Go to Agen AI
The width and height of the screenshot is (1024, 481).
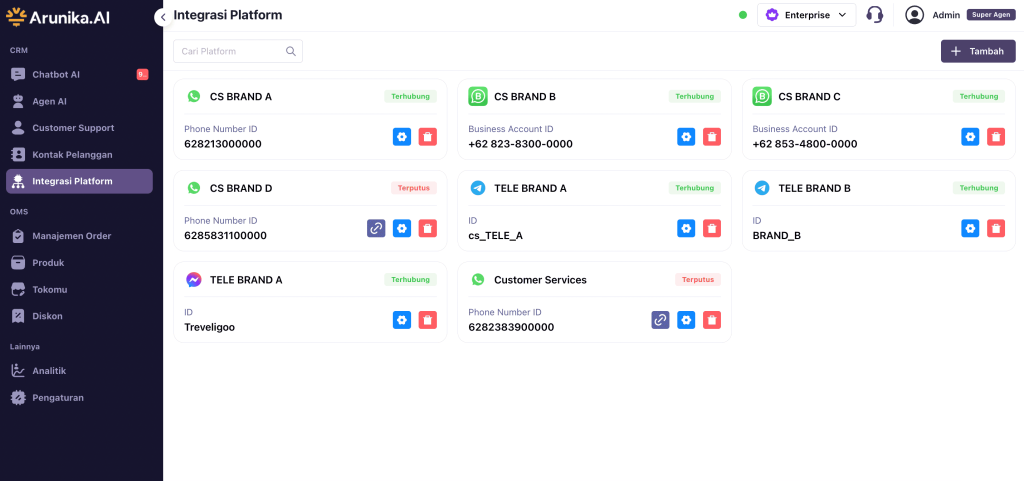pos(79,101)
